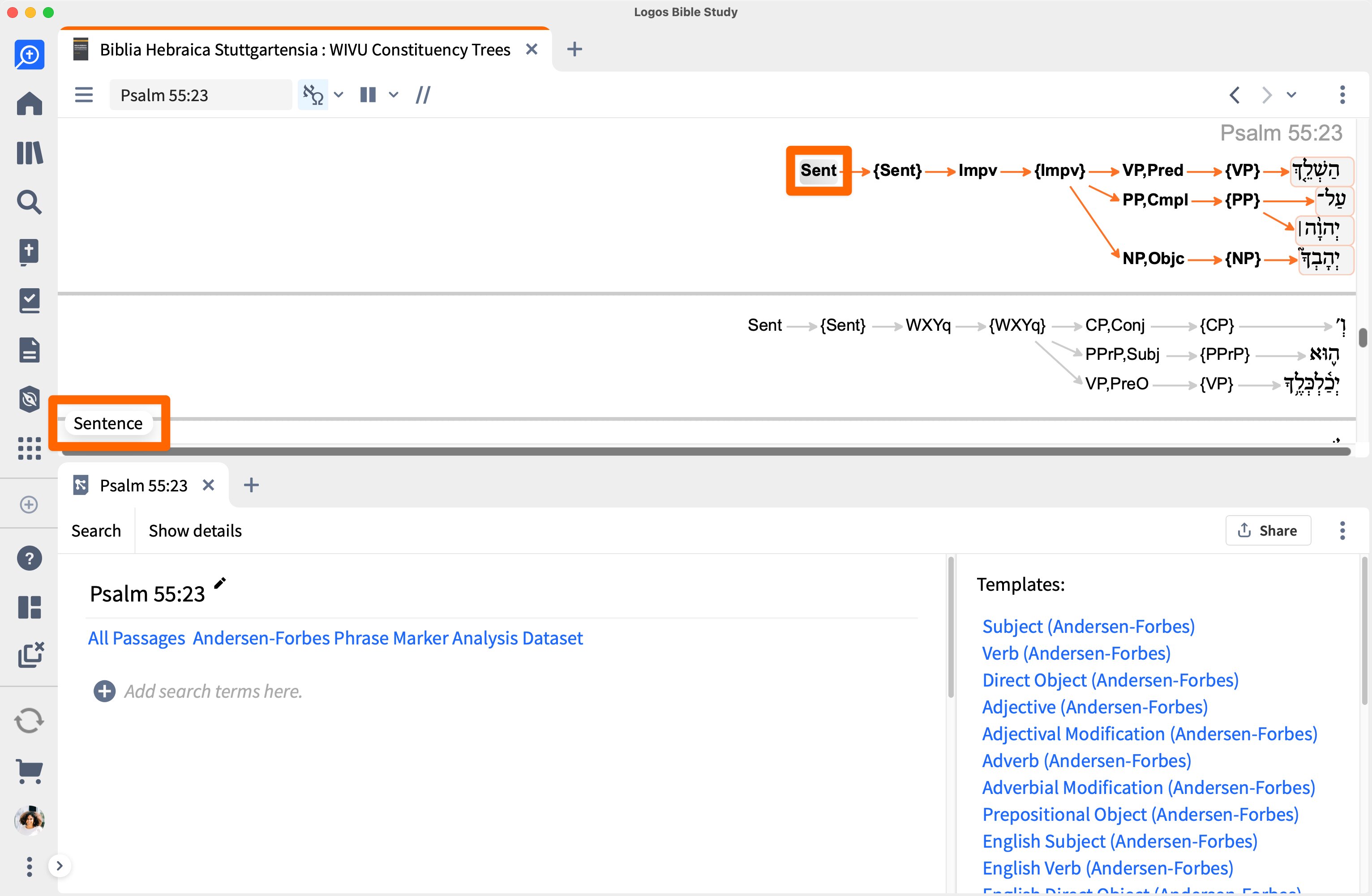Toggle the interlinear ribbon icon
1372x896 pixels.
pos(313,94)
